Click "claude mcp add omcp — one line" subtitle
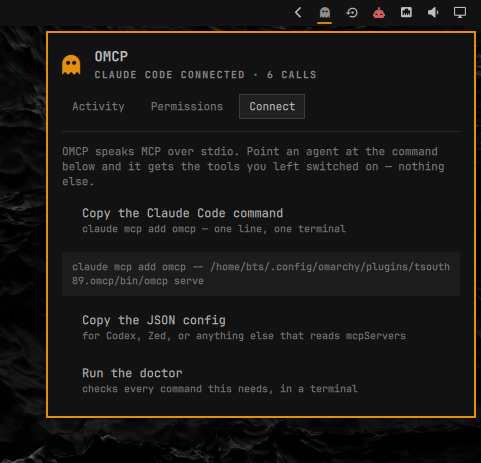The width and height of the screenshot is (481, 463). (x=214, y=229)
